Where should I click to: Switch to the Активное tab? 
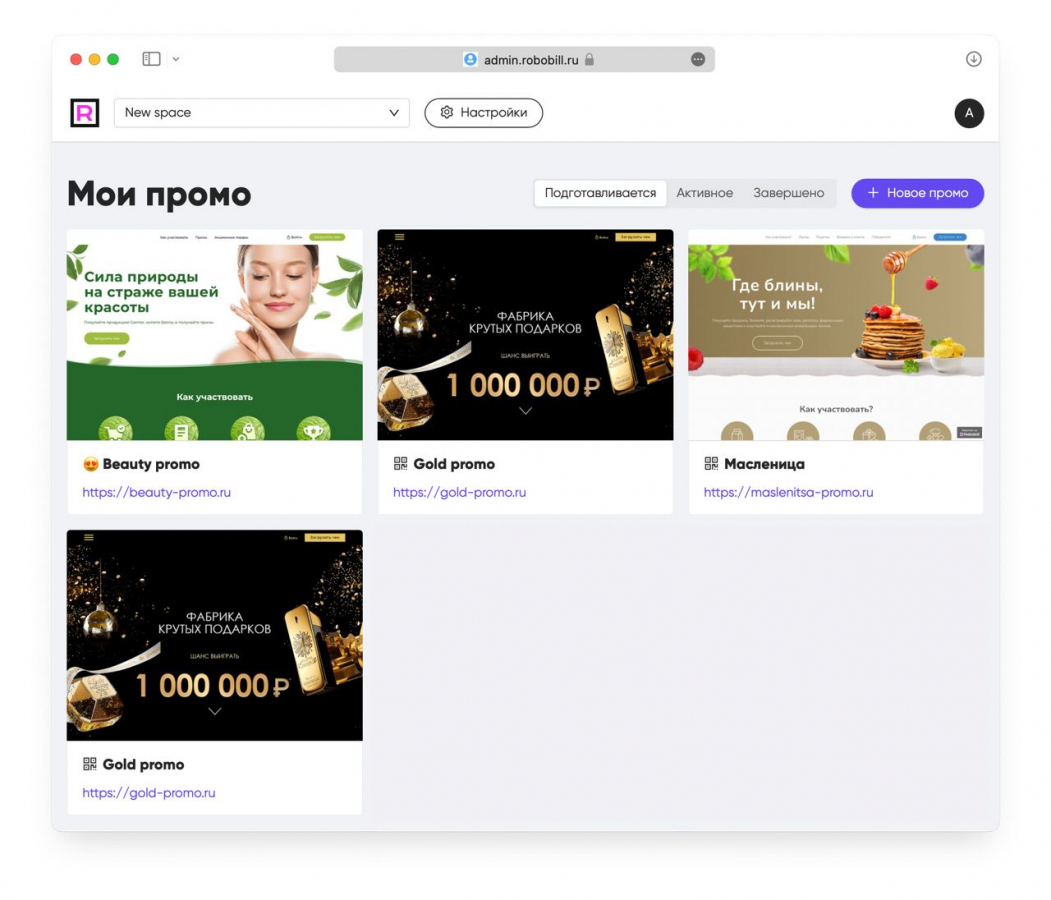pyautogui.click(x=704, y=193)
